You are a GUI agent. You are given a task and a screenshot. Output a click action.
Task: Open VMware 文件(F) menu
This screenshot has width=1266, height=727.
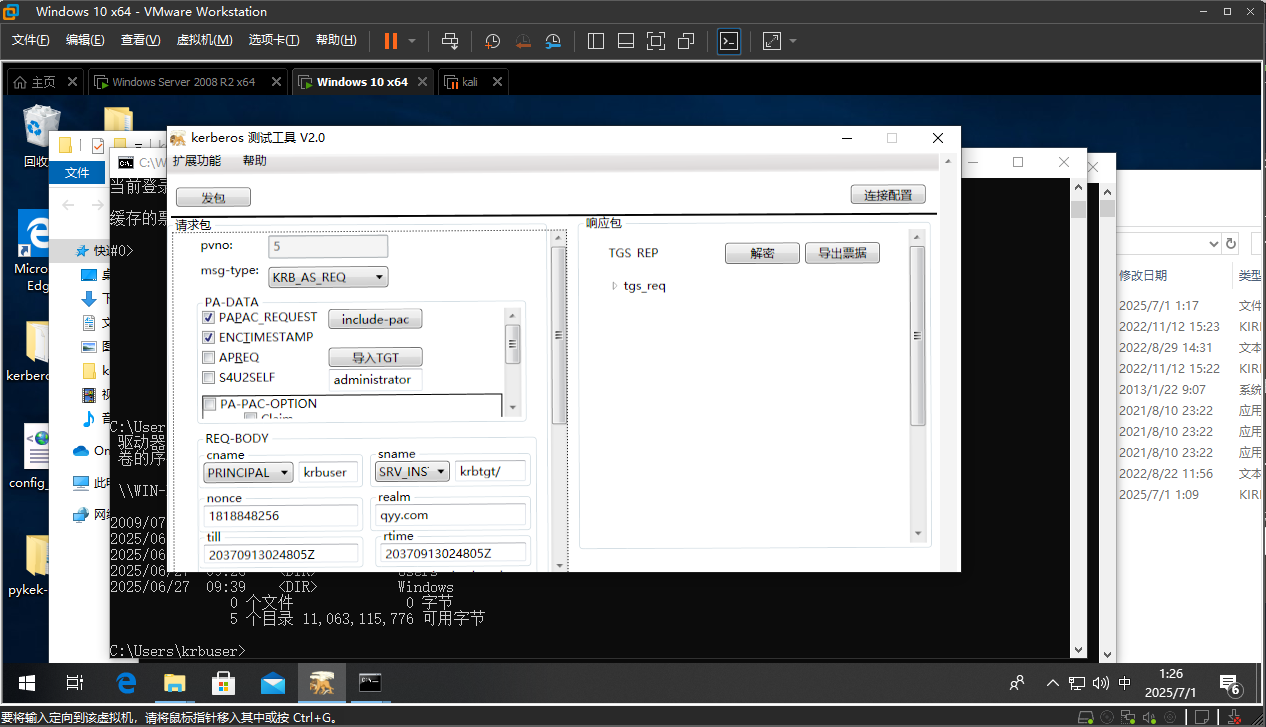coord(31,41)
